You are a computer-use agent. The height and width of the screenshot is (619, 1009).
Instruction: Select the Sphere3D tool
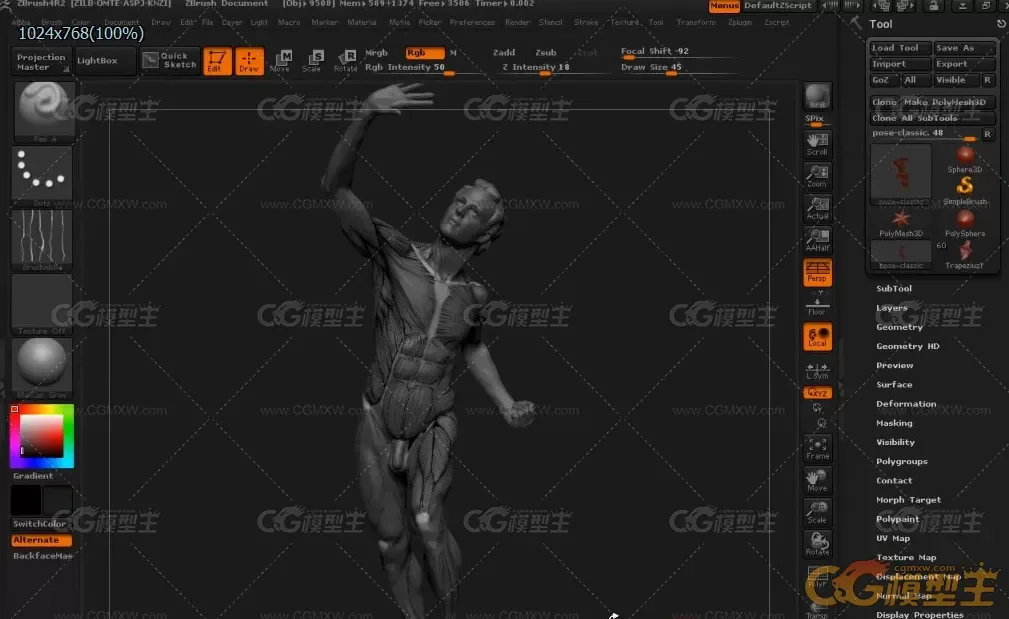tap(965, 159)
